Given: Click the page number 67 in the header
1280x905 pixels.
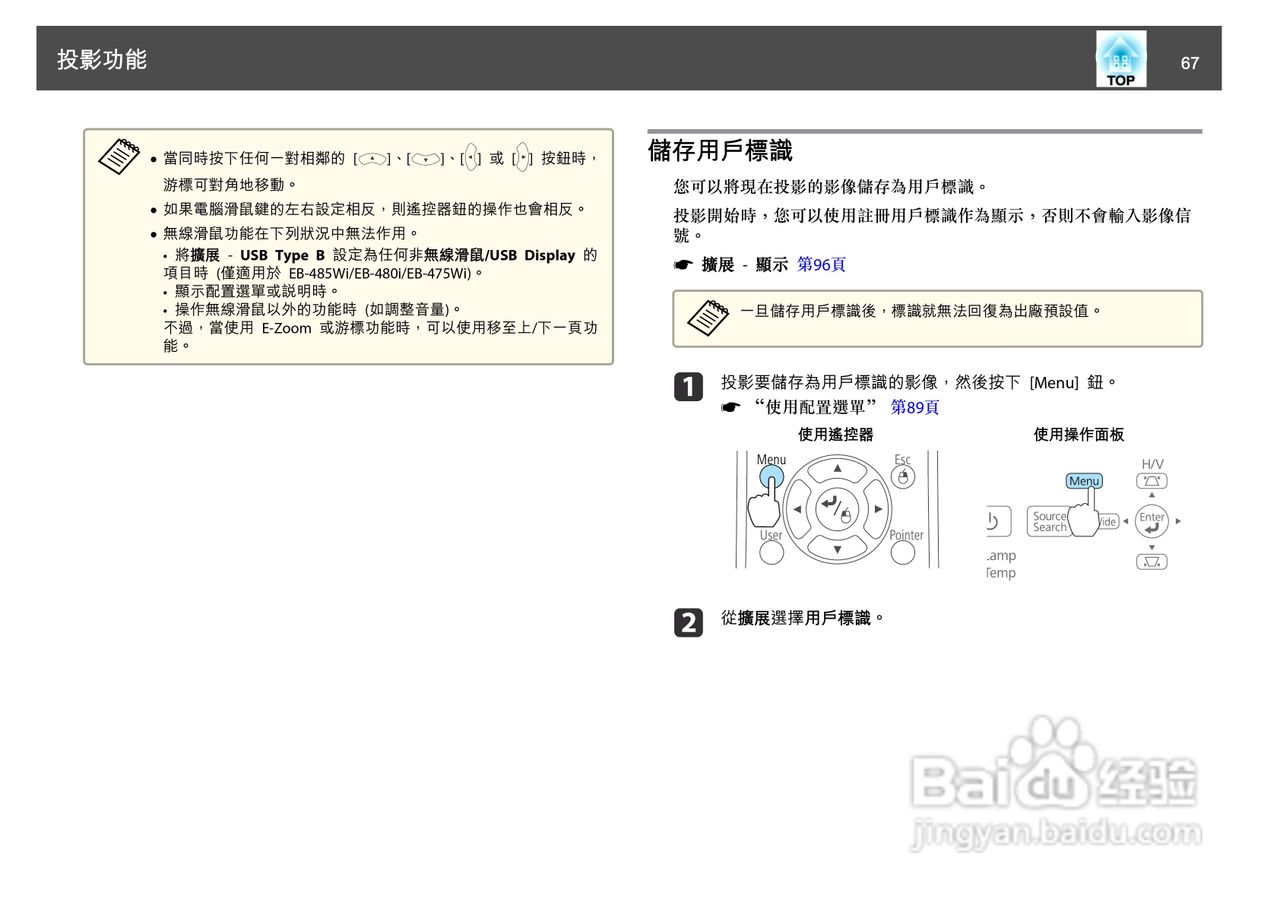Looking at the screenshot, I should (1190, 63).
